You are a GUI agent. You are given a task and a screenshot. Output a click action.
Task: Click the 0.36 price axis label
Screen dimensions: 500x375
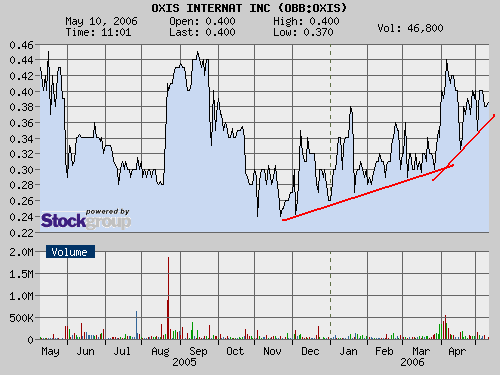tap(22, 123)
